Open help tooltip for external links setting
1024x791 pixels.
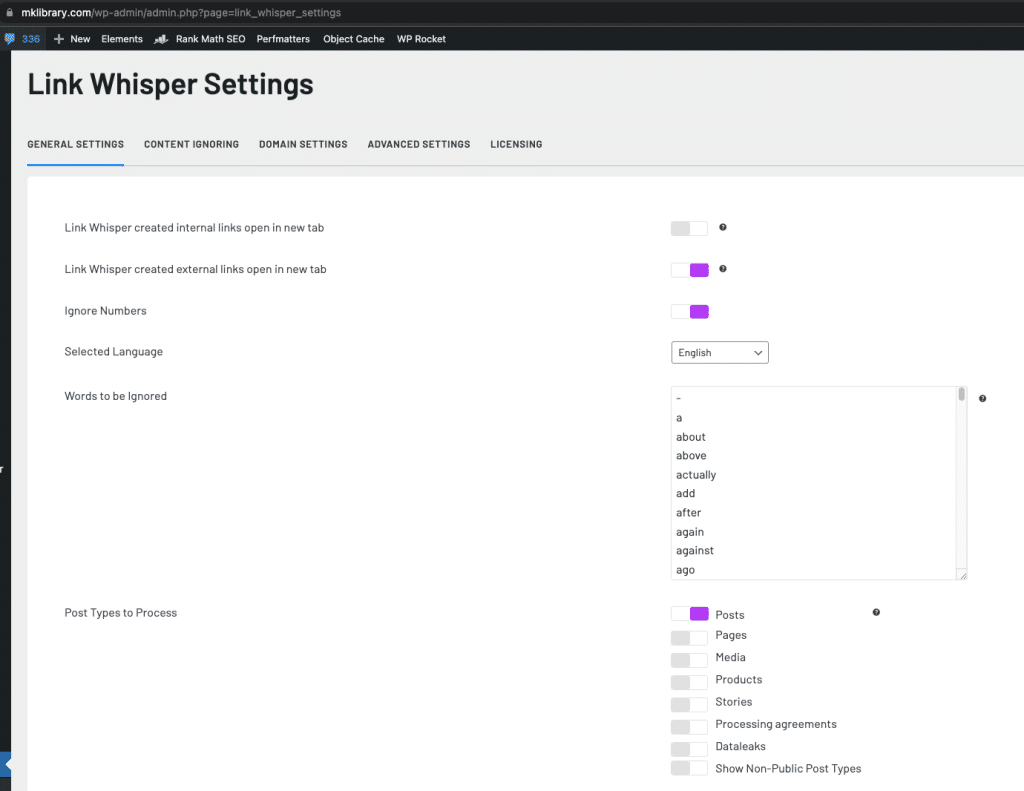tap(723, 269)
